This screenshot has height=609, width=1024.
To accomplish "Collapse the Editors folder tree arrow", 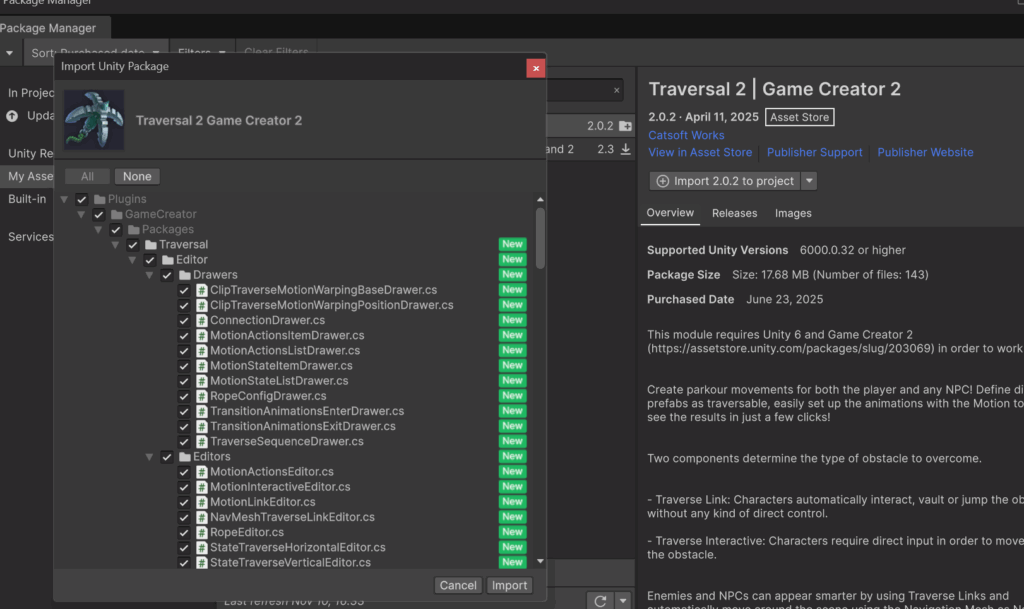I will coord(150,457).
